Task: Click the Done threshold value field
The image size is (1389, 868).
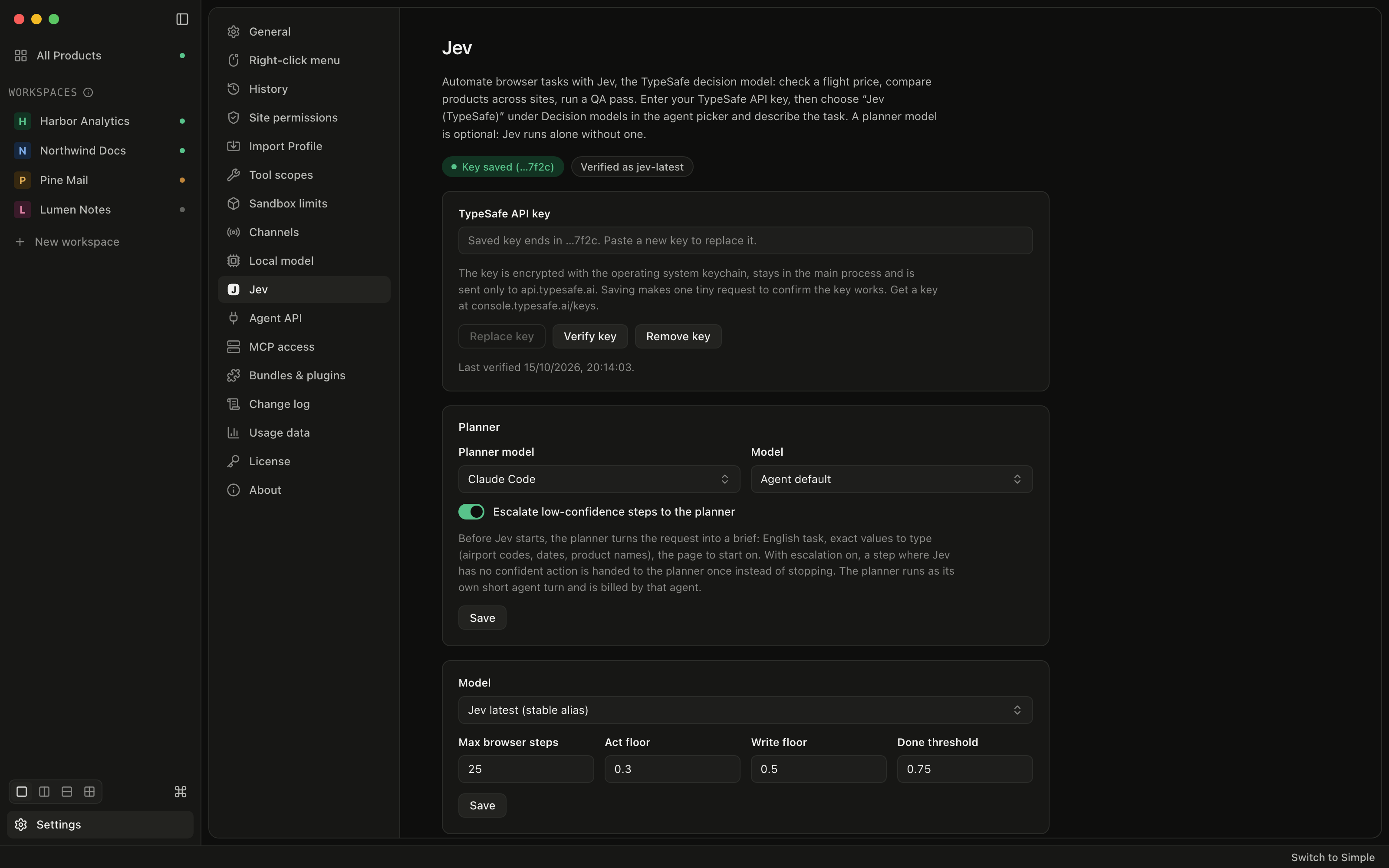Action: point(965,769)
